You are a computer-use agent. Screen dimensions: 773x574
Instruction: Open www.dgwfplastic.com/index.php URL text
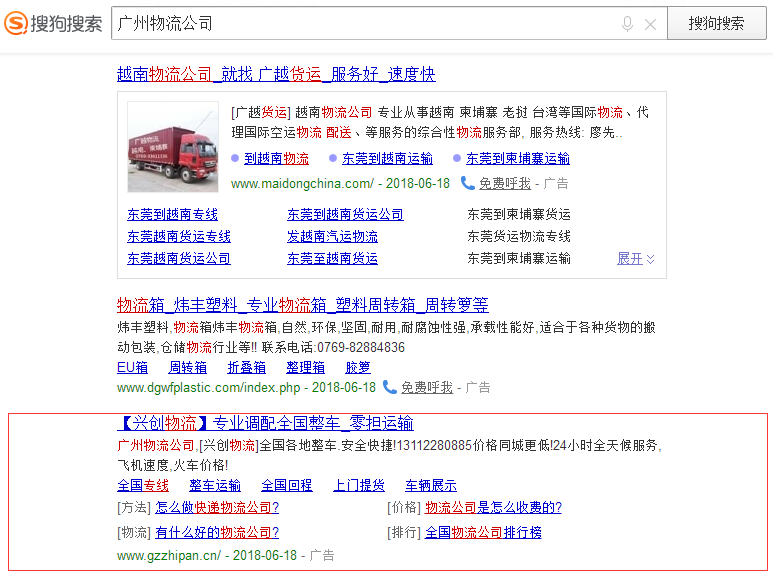pyautogui.click(x=209, y=388)
